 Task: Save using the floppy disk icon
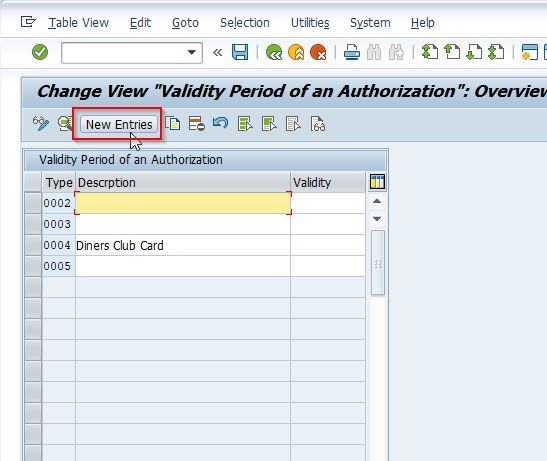coord(240,52)
